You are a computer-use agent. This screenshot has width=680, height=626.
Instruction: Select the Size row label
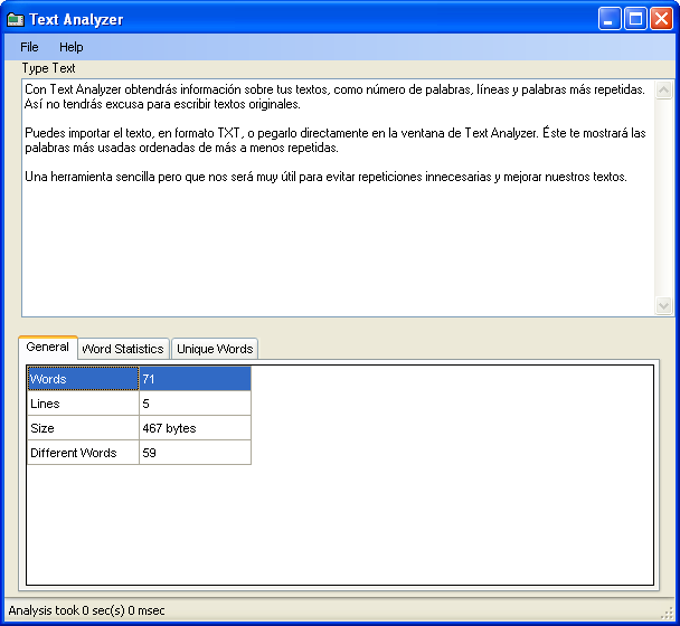[83, 428]
